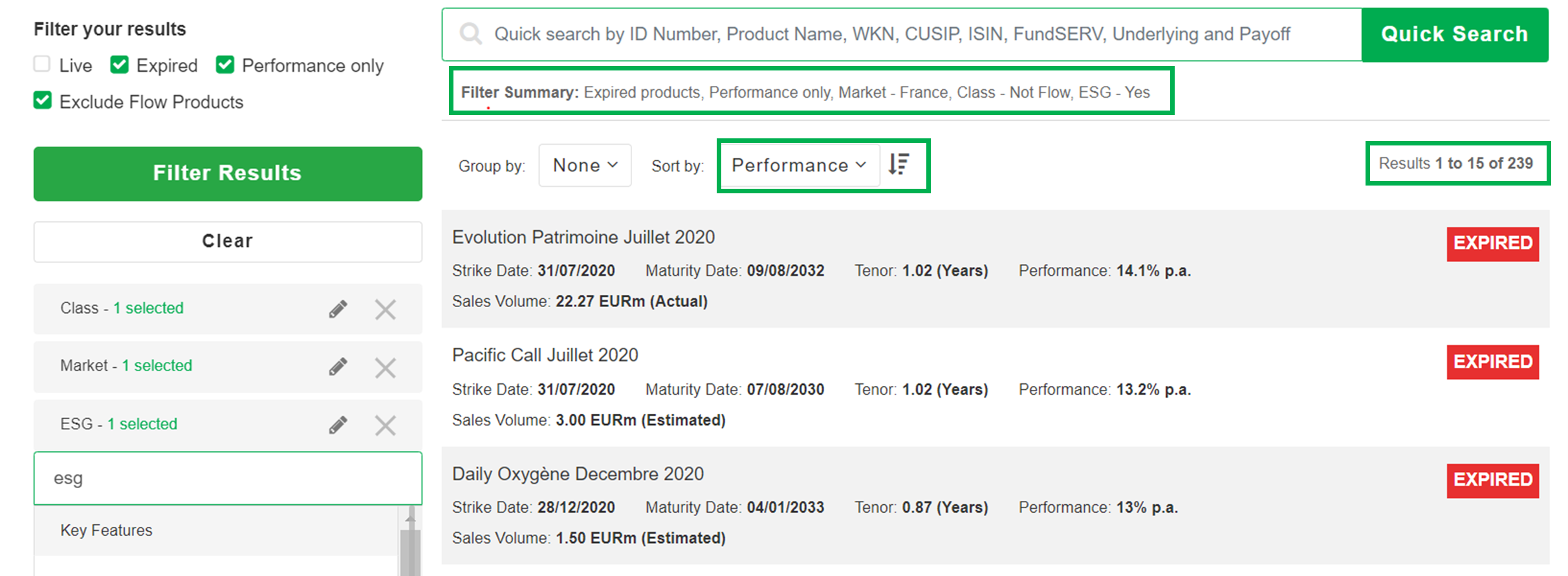
Task: Select Key Features in the filter list
Action: 216,530
